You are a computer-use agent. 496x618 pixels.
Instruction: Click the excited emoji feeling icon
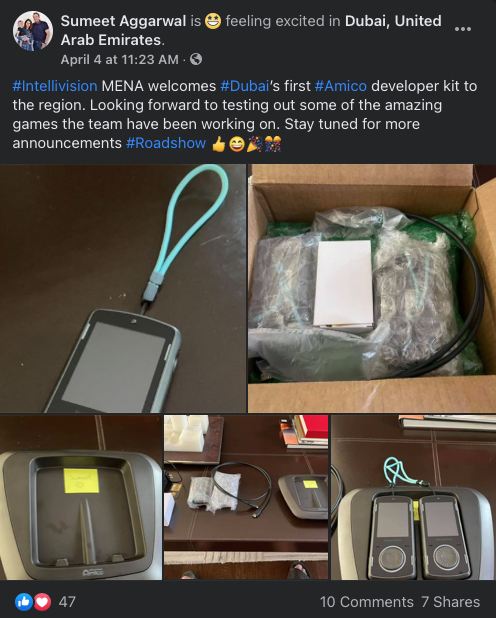[x=213, y=21]
